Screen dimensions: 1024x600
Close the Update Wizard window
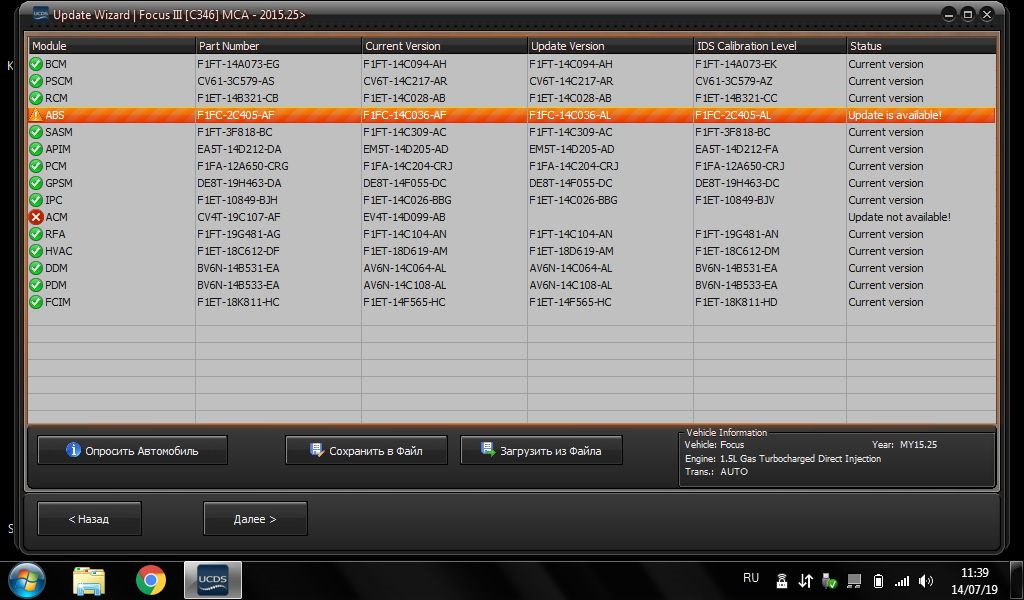(987, 14)
